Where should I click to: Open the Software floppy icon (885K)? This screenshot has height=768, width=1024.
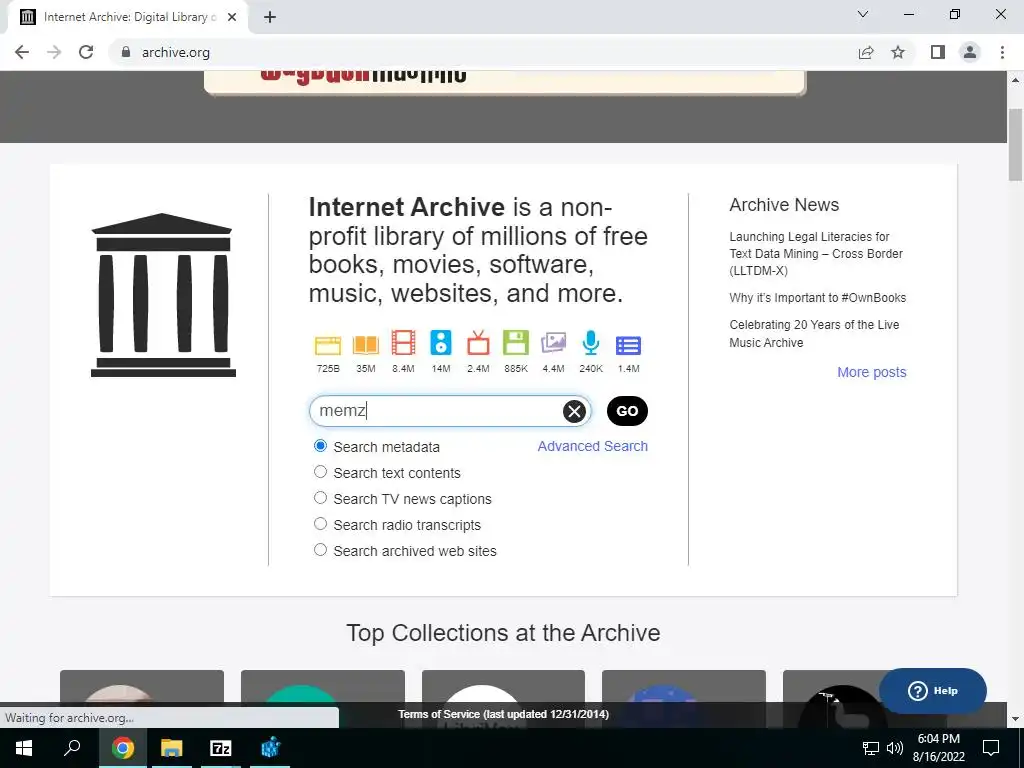(x=515, y=343)
